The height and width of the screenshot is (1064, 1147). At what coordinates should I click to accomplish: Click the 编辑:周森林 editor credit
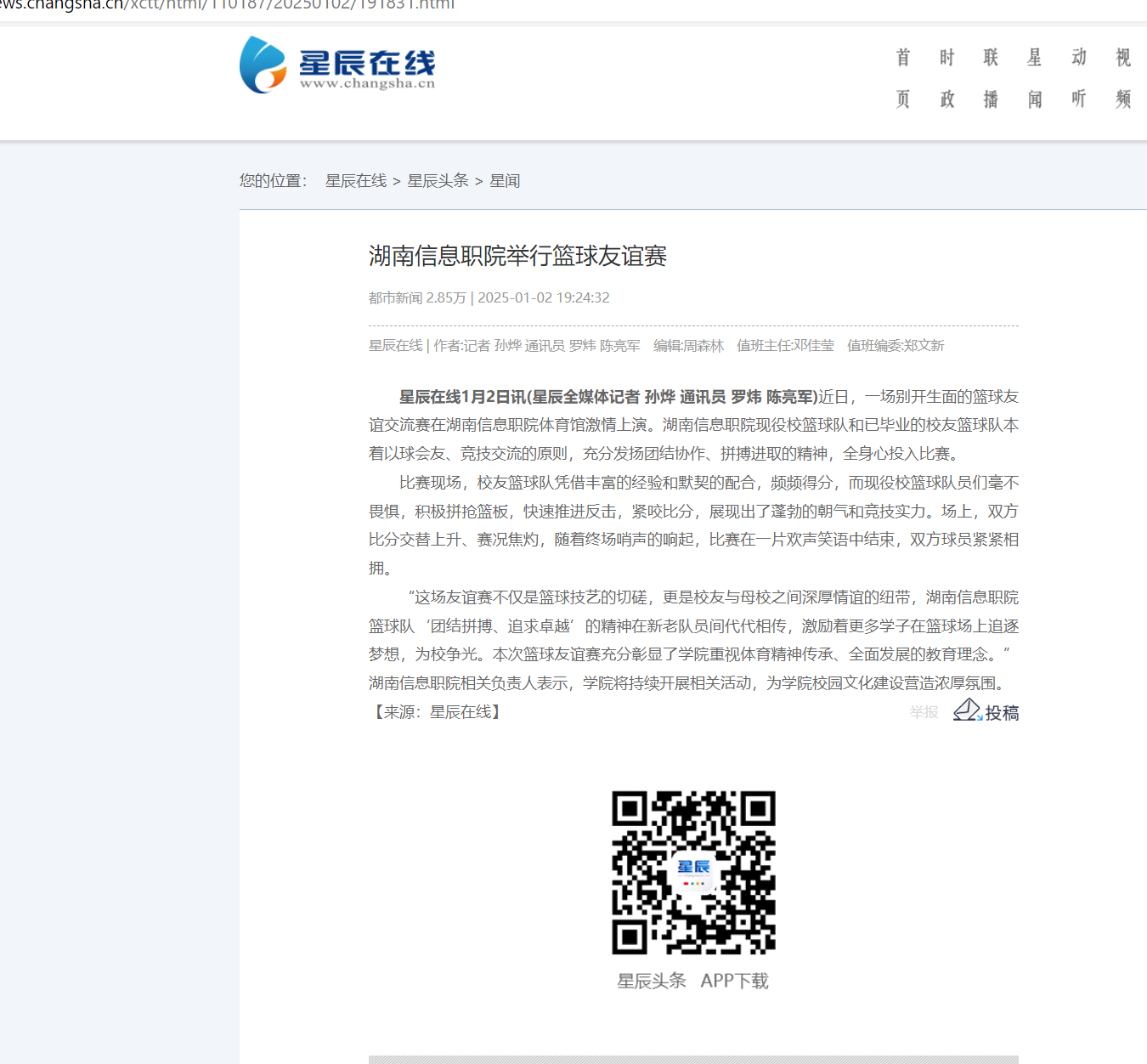pos(688,346)
